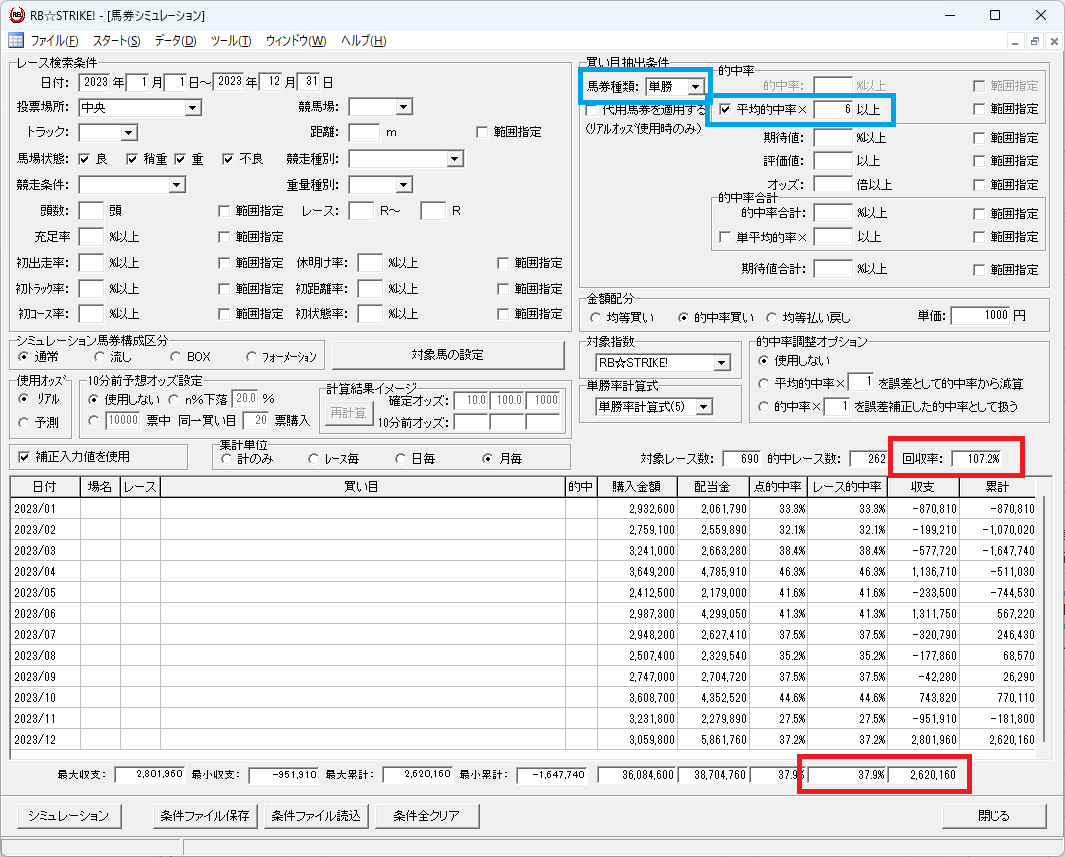Image resolution: width=1065 pixels, height=857 pixels.
Task: Uncheck the 稍重 track condition checkbox
Action: pos(132,160)
